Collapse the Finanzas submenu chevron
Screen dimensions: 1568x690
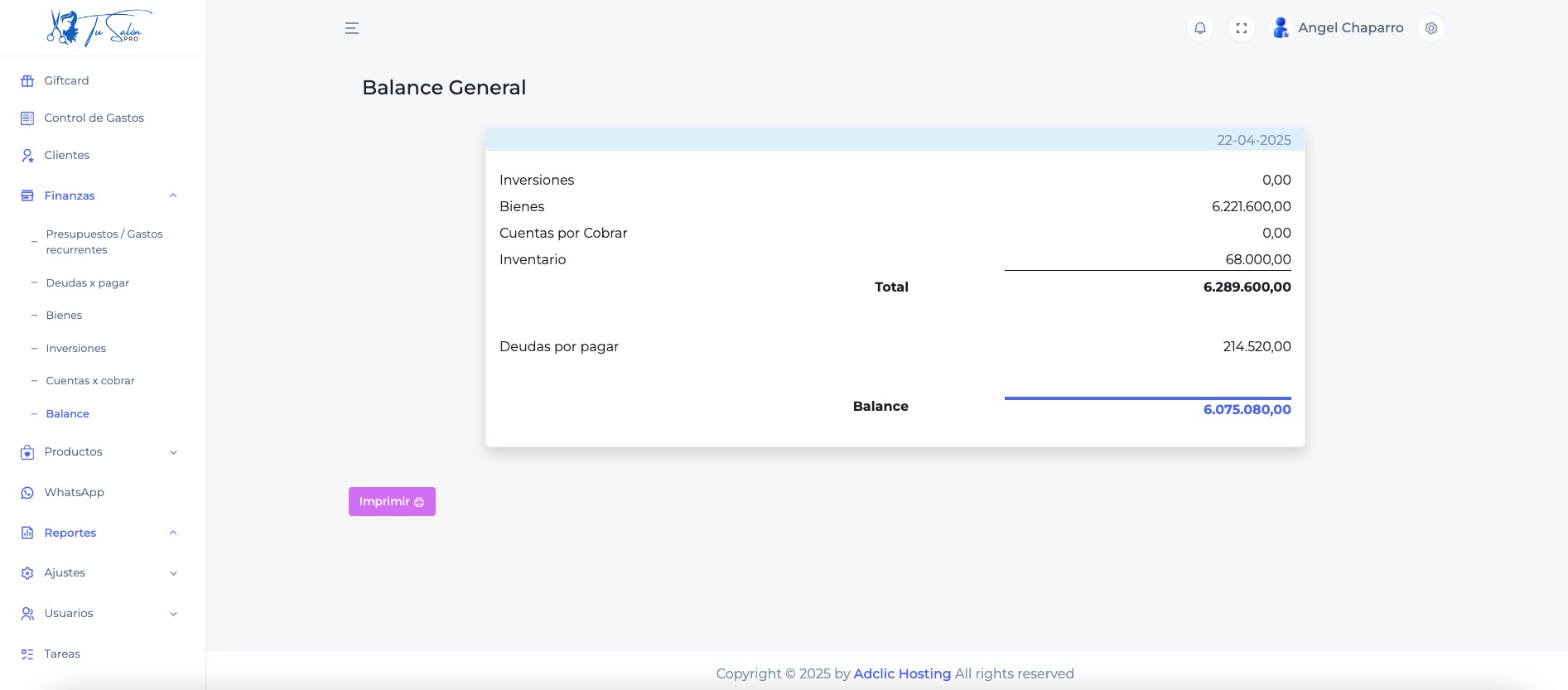click(173, 196)
